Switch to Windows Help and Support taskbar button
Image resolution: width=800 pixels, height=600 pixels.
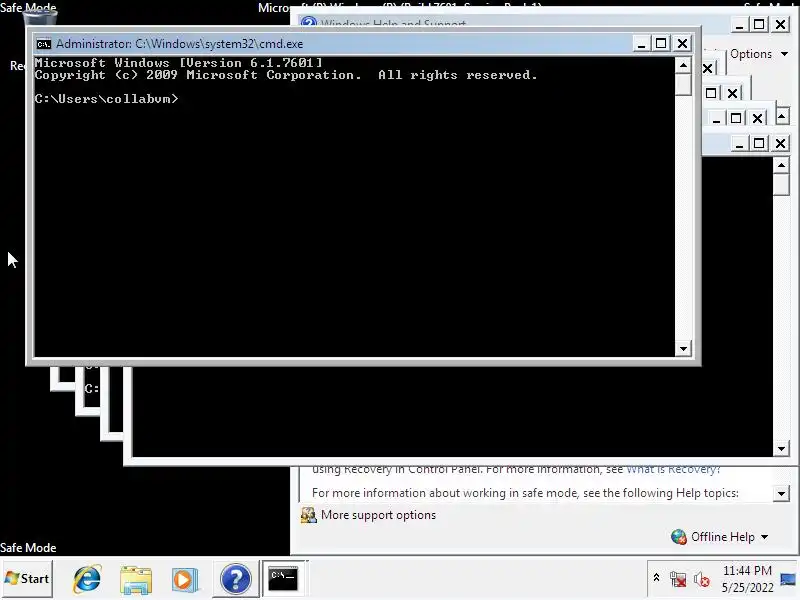pos(235,579)
